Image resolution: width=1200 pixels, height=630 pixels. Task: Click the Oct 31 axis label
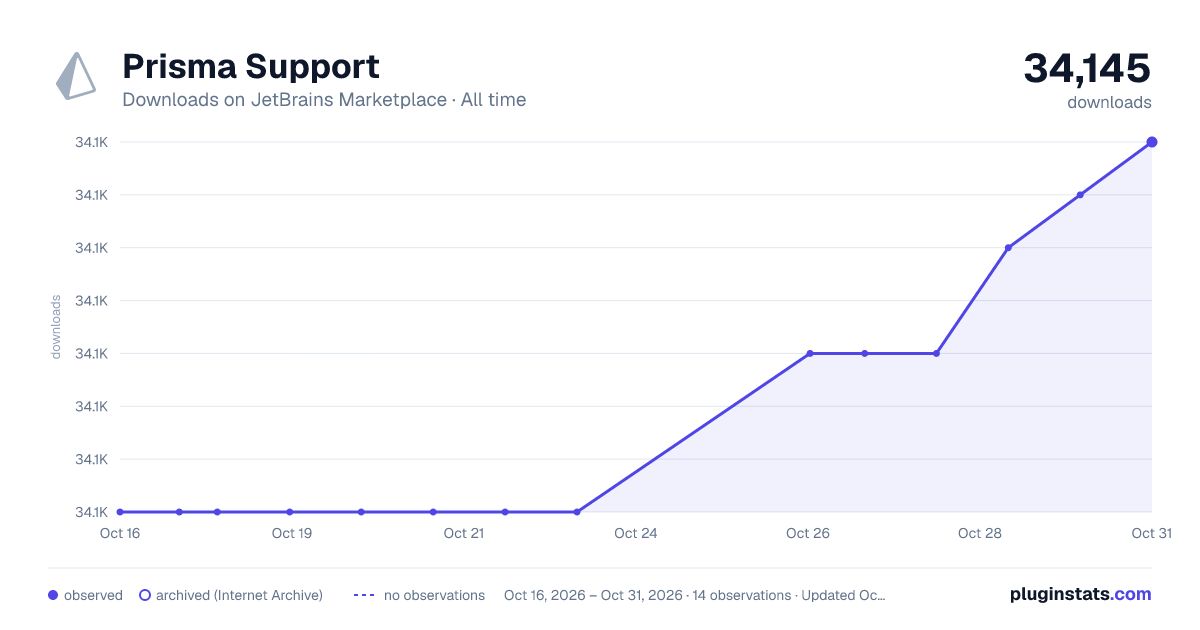pos(1151,533)
